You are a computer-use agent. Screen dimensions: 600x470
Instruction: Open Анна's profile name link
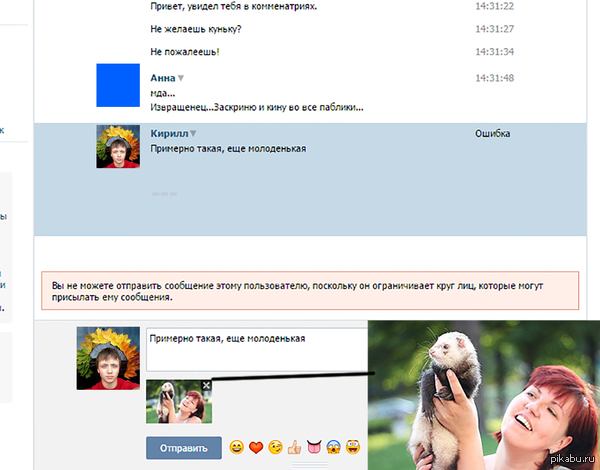[162, 78]
